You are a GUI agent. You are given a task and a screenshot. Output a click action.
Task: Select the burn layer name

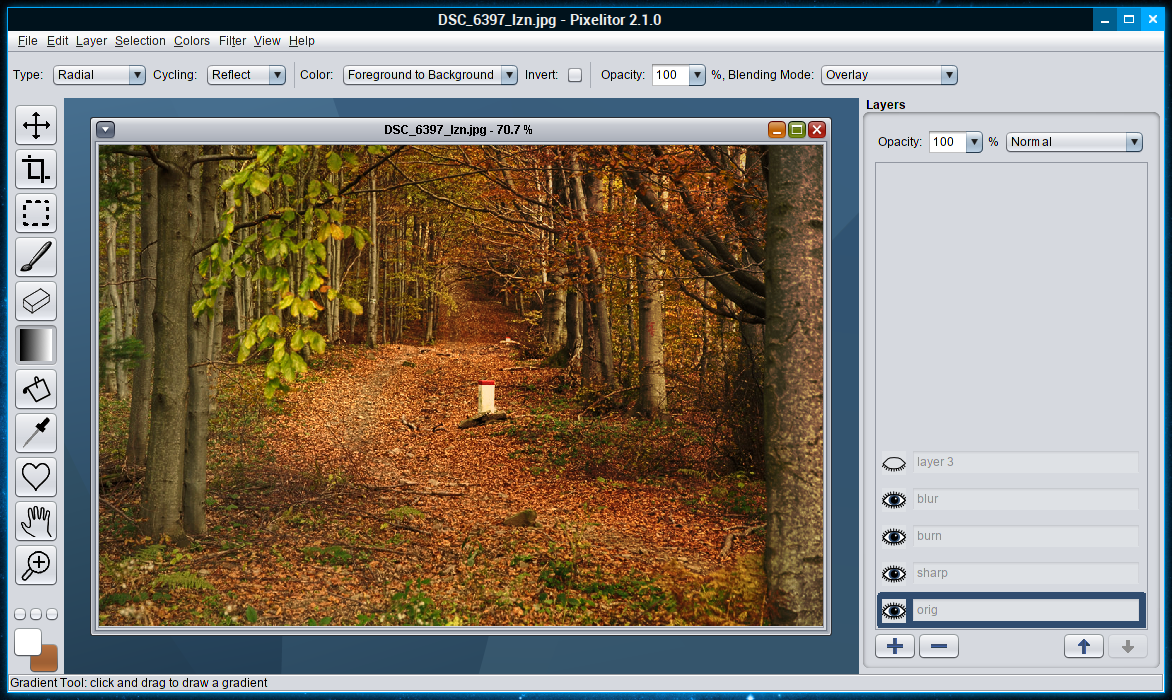click(1026, 536)
